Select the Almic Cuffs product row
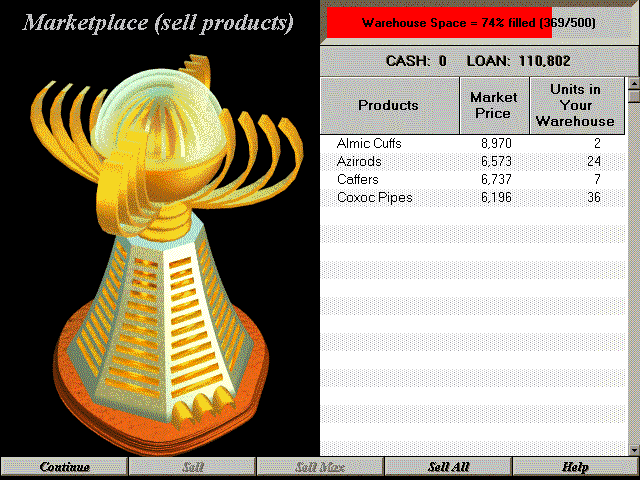This screenshot has height=480, width=640. (369, 144)
